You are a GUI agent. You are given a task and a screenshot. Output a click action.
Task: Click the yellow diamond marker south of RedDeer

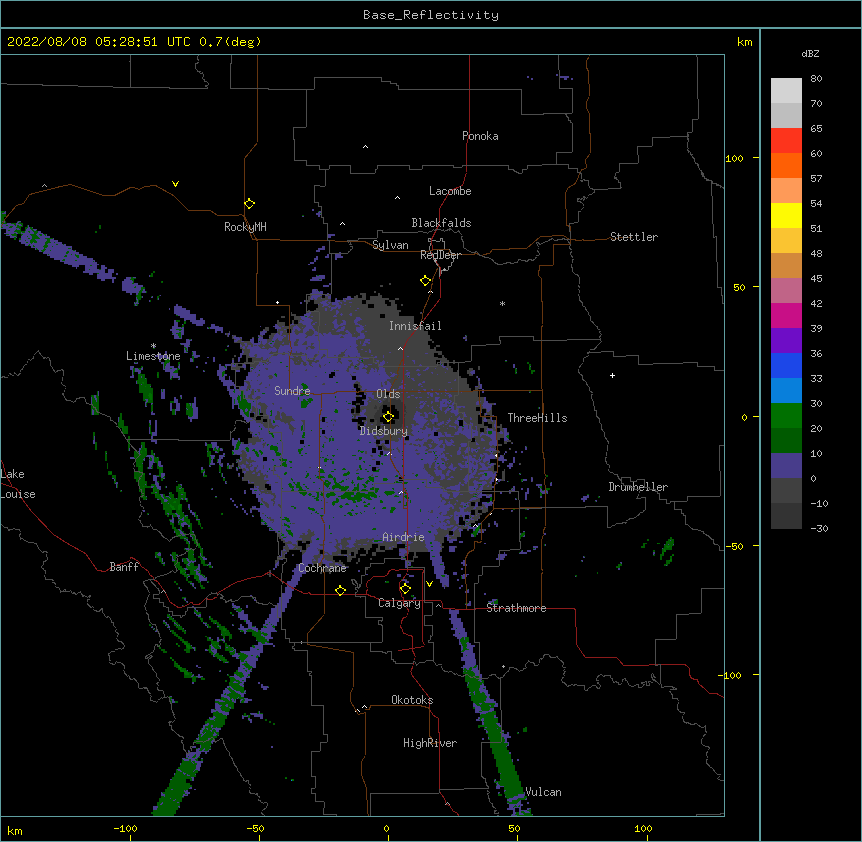[x=425, y=281]
